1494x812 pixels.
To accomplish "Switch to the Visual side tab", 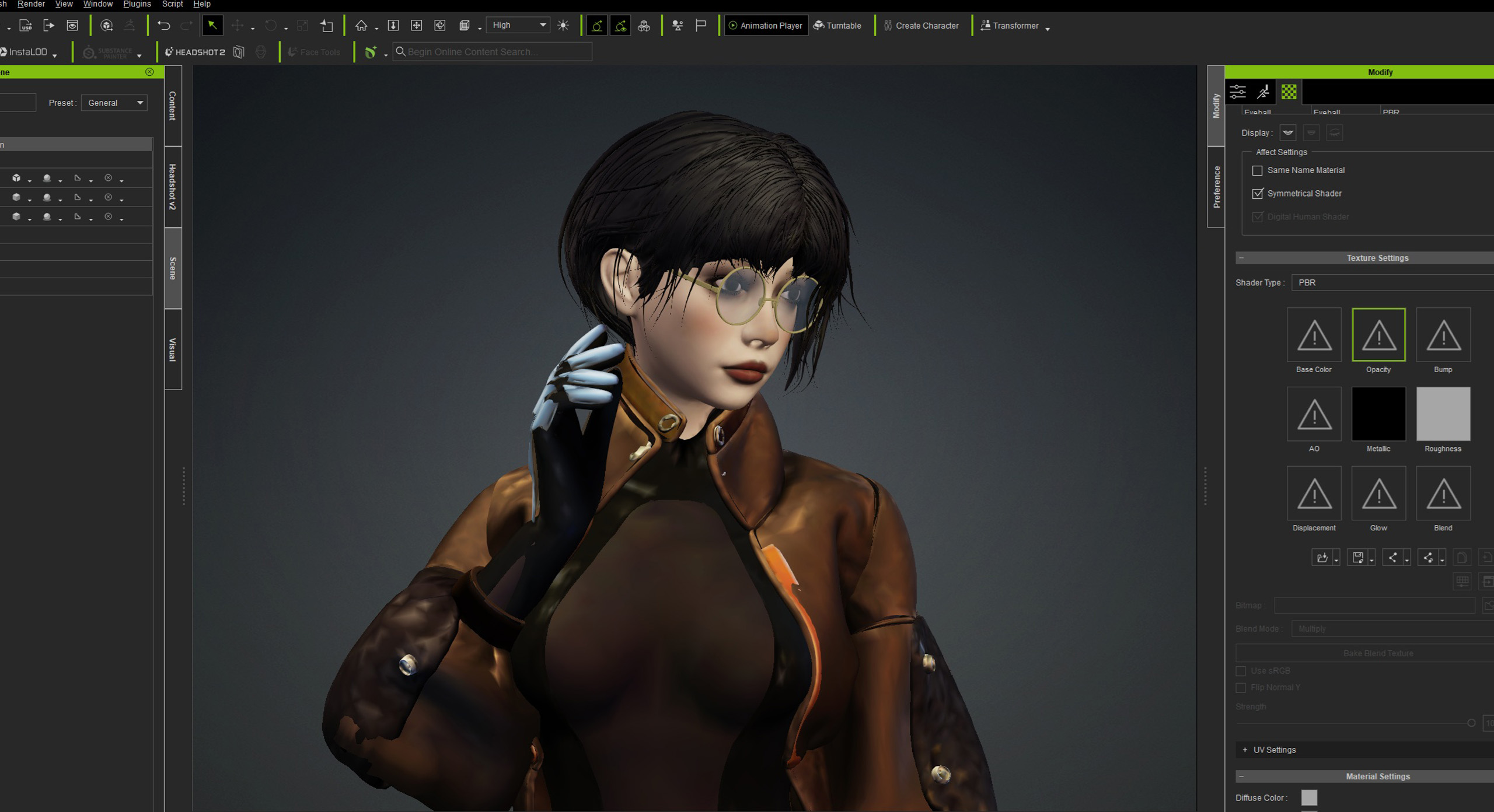I will click(x=173, y=349).
